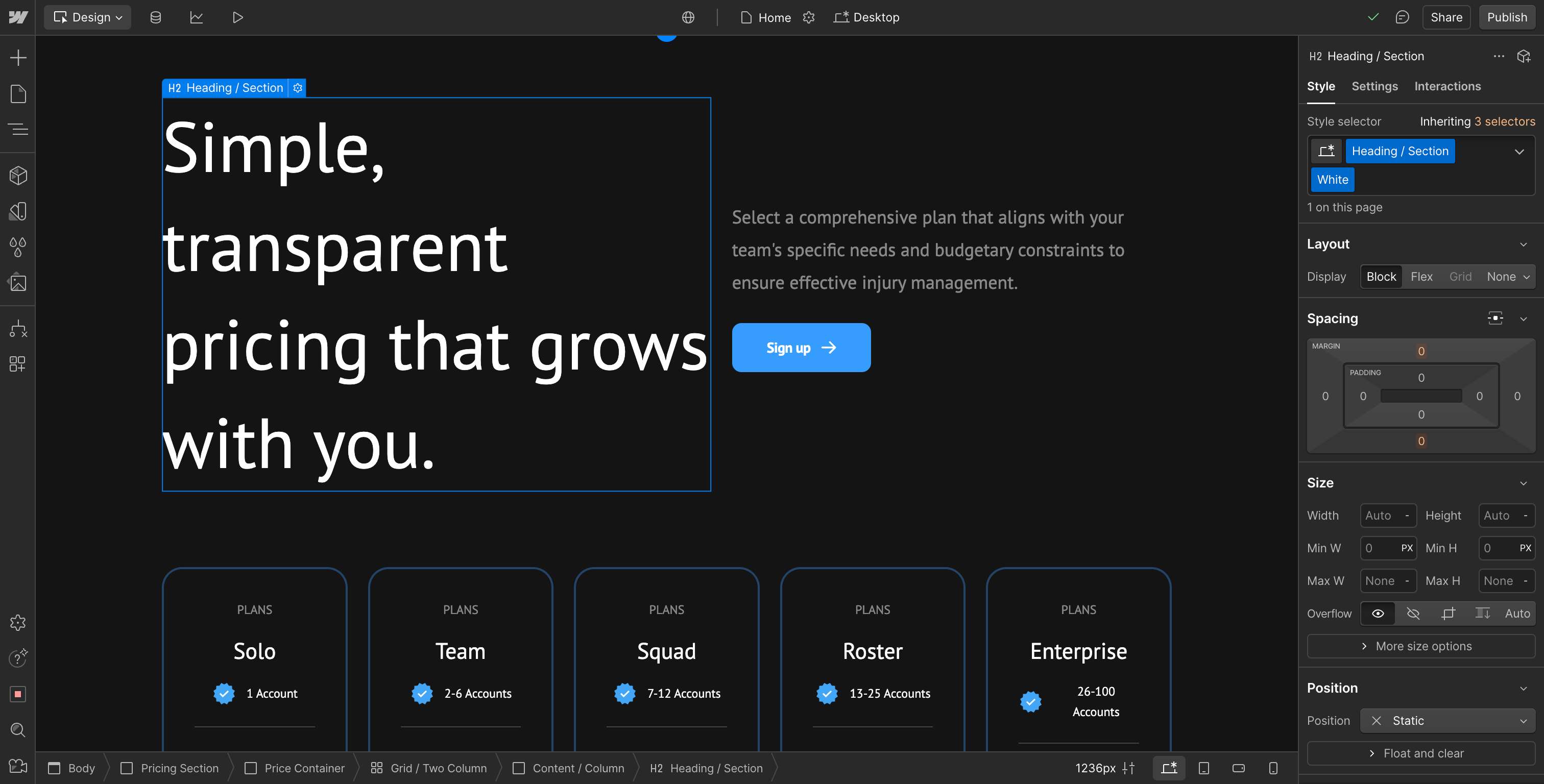Open the Add elements panel
This screenshot has width=1544, height=784.
tap(18, 58)
